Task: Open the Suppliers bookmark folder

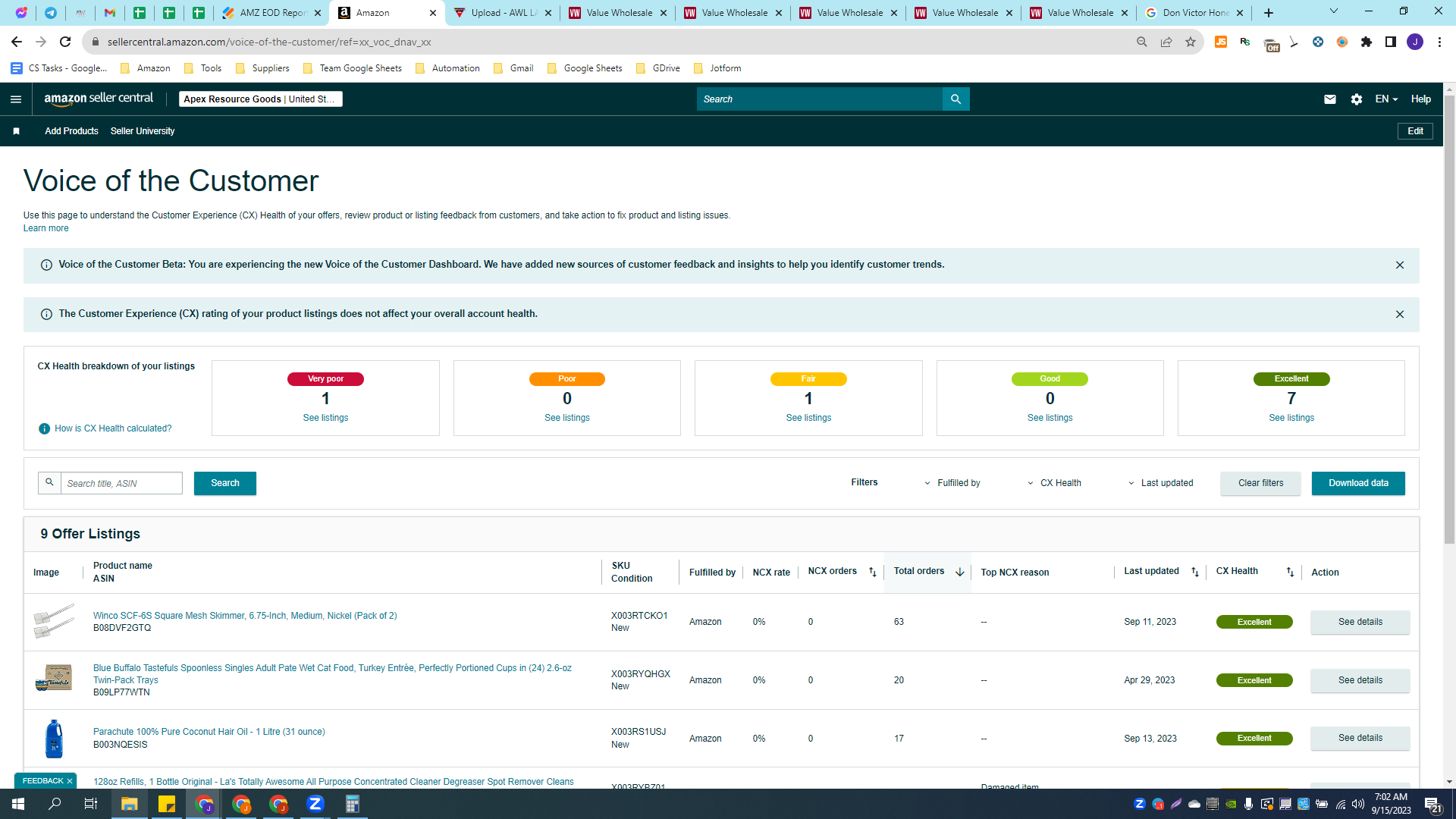Action: [262, 68]
